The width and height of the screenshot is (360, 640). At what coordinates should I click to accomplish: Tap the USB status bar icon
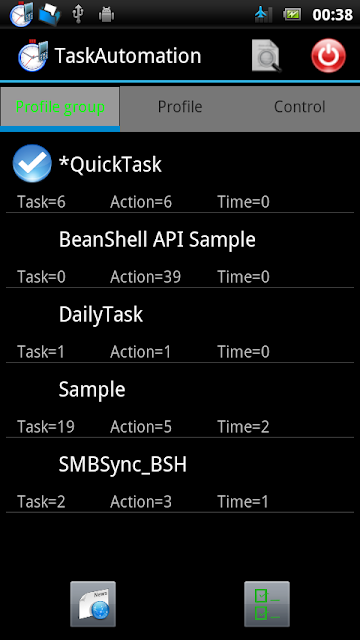tap(78, 15)
